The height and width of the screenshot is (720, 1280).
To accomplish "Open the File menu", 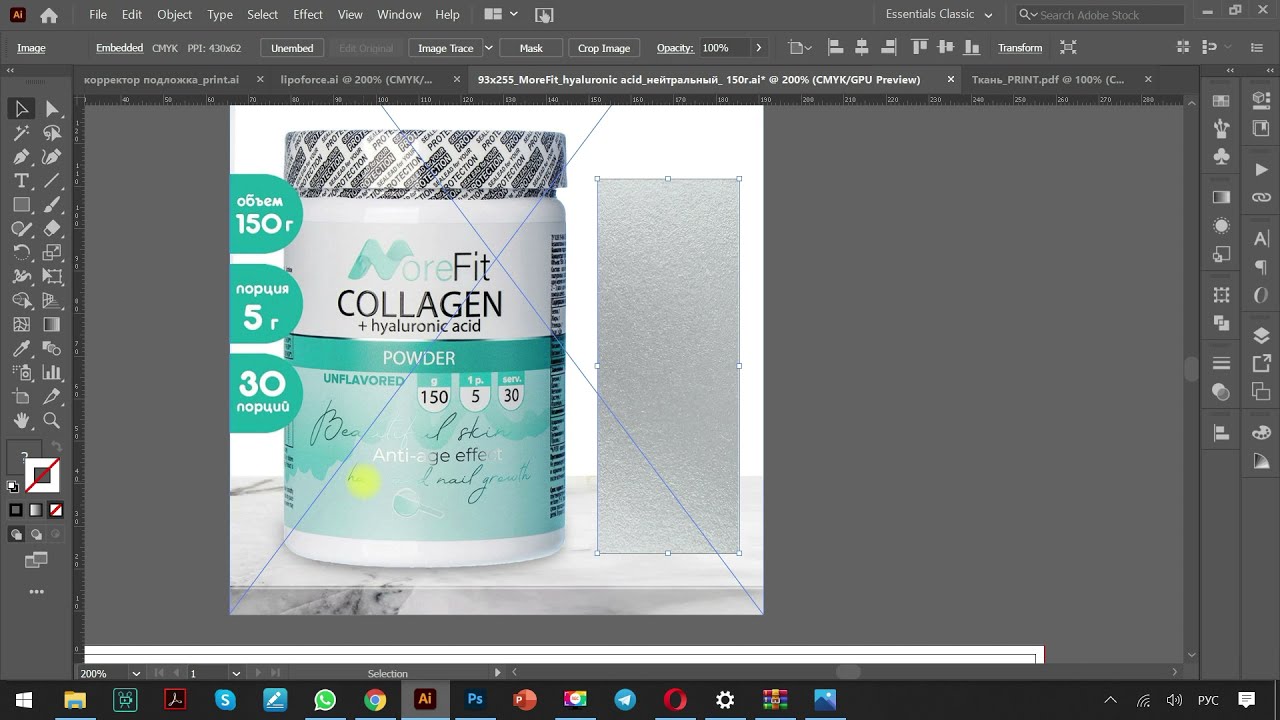I will [98, 15].
